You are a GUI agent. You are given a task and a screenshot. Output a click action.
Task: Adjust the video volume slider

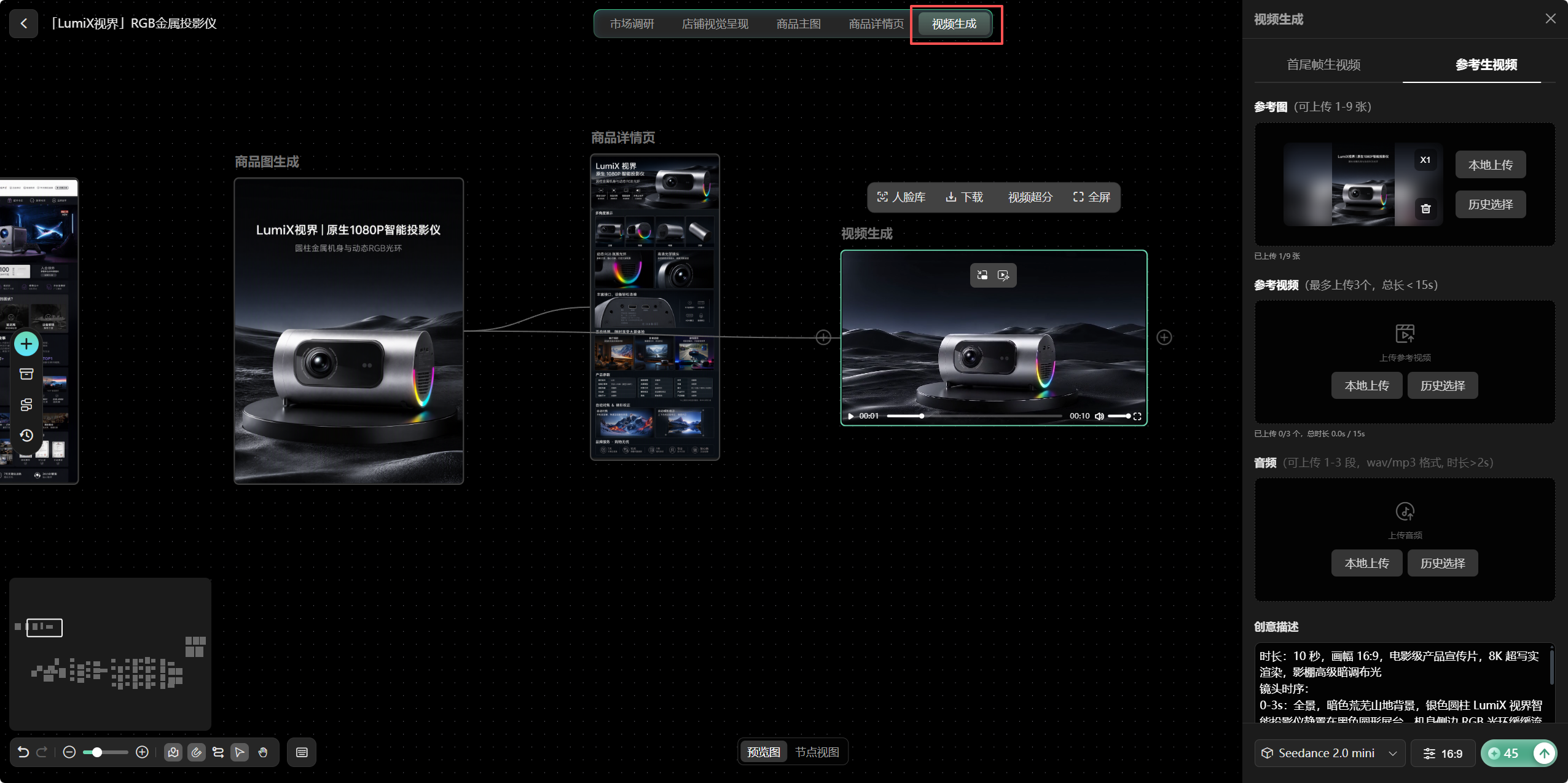(1119, 416)
